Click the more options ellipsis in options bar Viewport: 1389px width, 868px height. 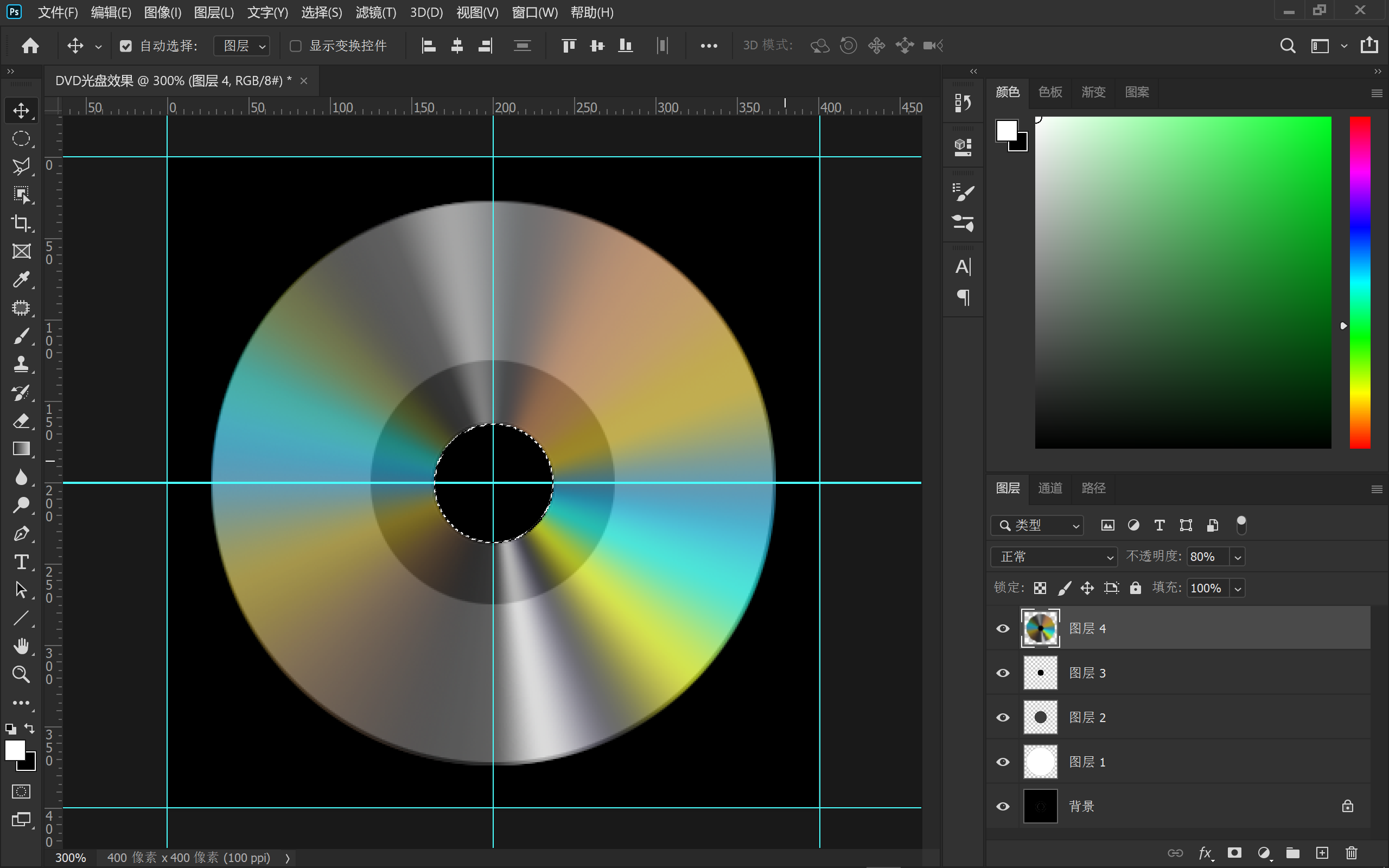click(x=709, y=46)
